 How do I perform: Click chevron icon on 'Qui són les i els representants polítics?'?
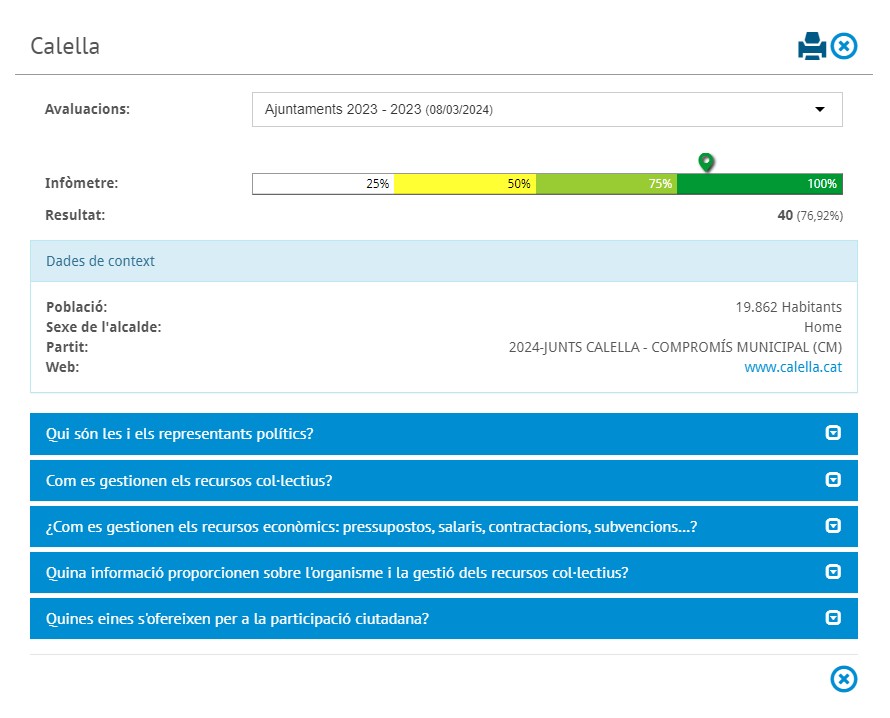[833, 433]
